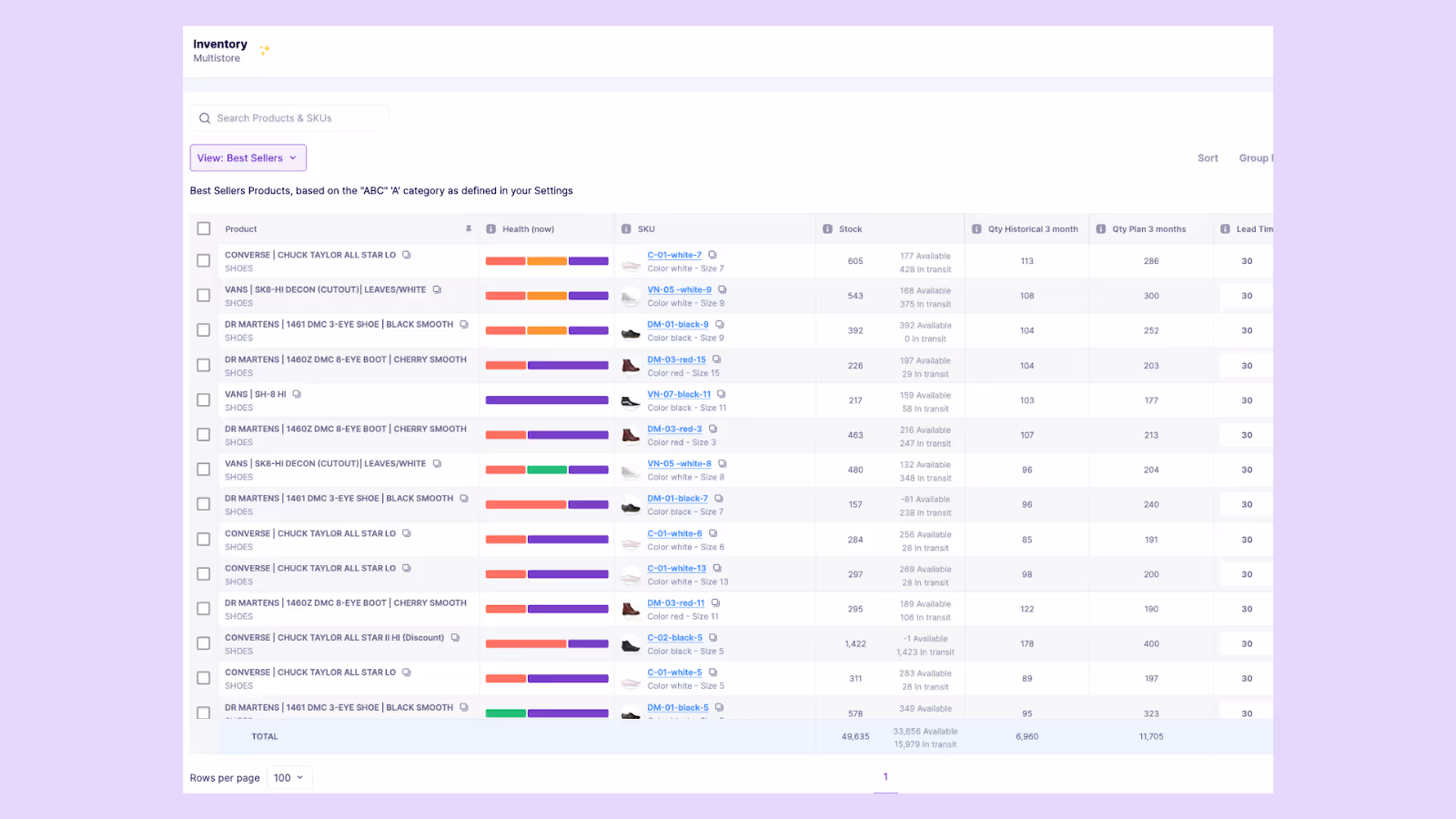Screen dimensions: 1456x819
Task: Tick checkbox for C-01-white-13 row
Action: (x=204, y=573)
